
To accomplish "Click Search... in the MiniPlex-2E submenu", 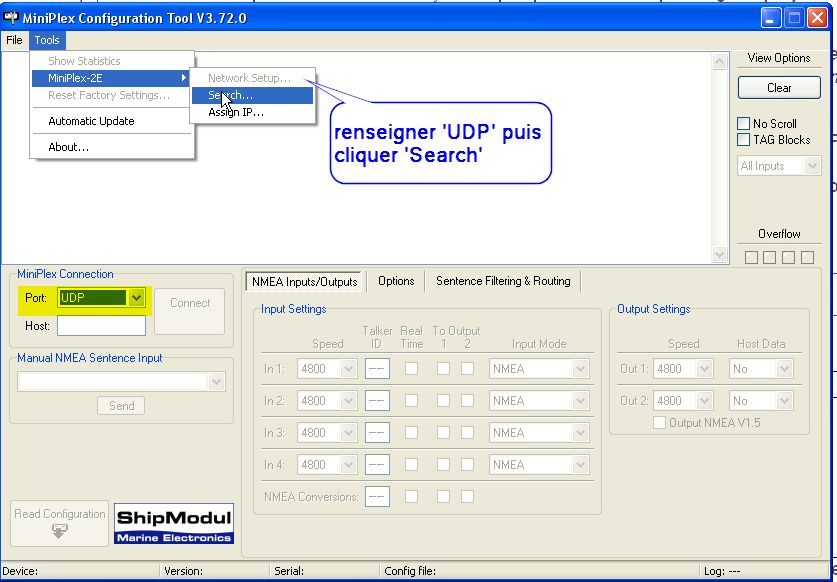I will tap(252, 95).
